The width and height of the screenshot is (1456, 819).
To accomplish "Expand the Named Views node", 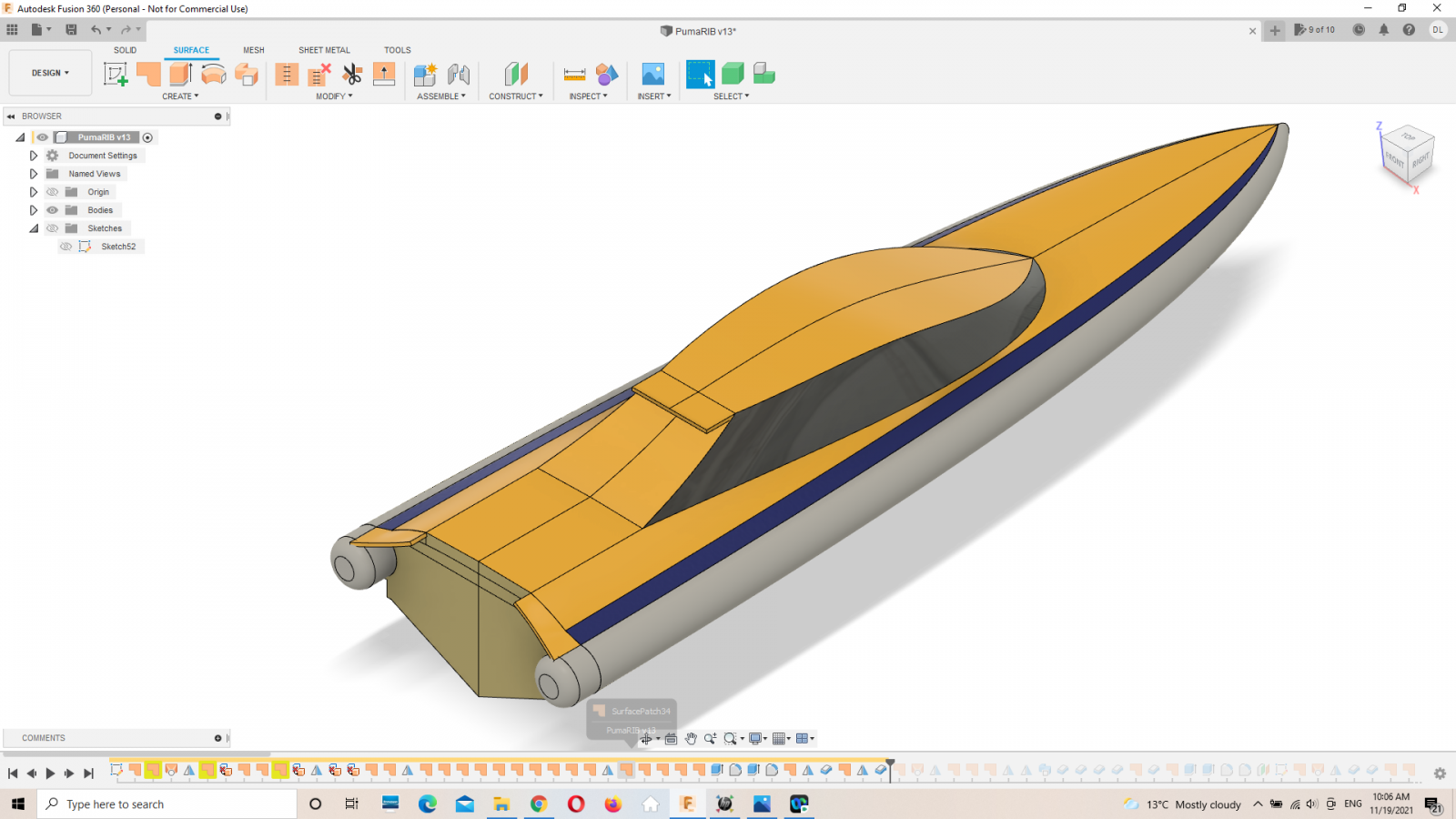I will point(34,174).
